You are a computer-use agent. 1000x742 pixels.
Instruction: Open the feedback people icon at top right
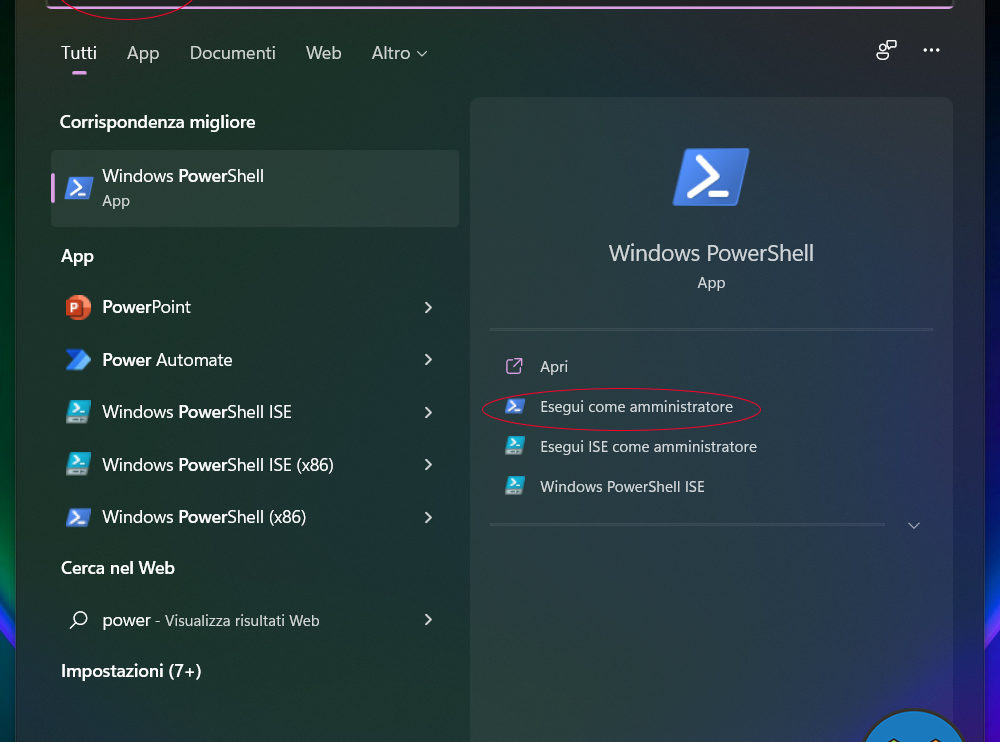886,50
